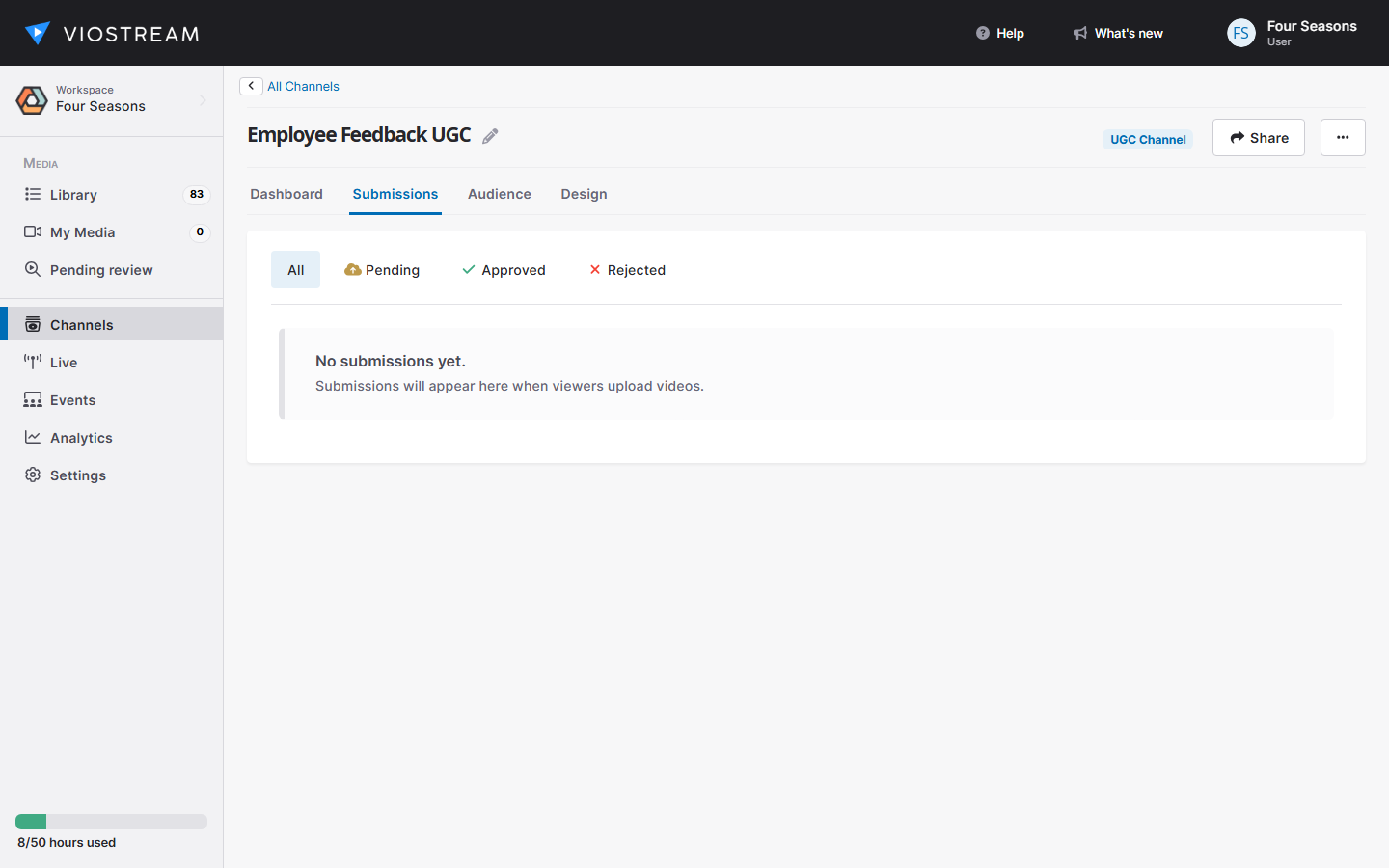This screenshot has height=868, width=1389.
Task: Filter submissions by Pending
Action: (382, 270)
